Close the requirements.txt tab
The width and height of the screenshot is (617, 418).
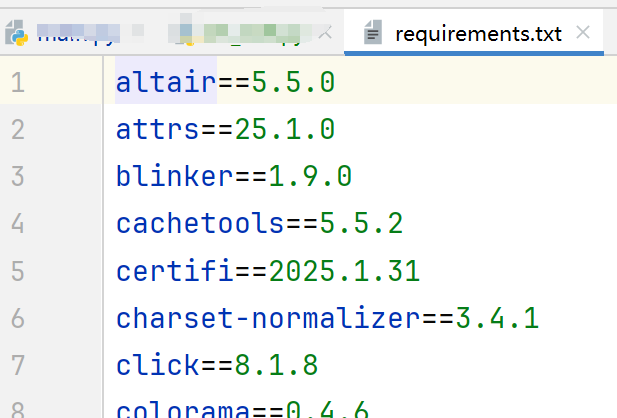click(584, 33)
